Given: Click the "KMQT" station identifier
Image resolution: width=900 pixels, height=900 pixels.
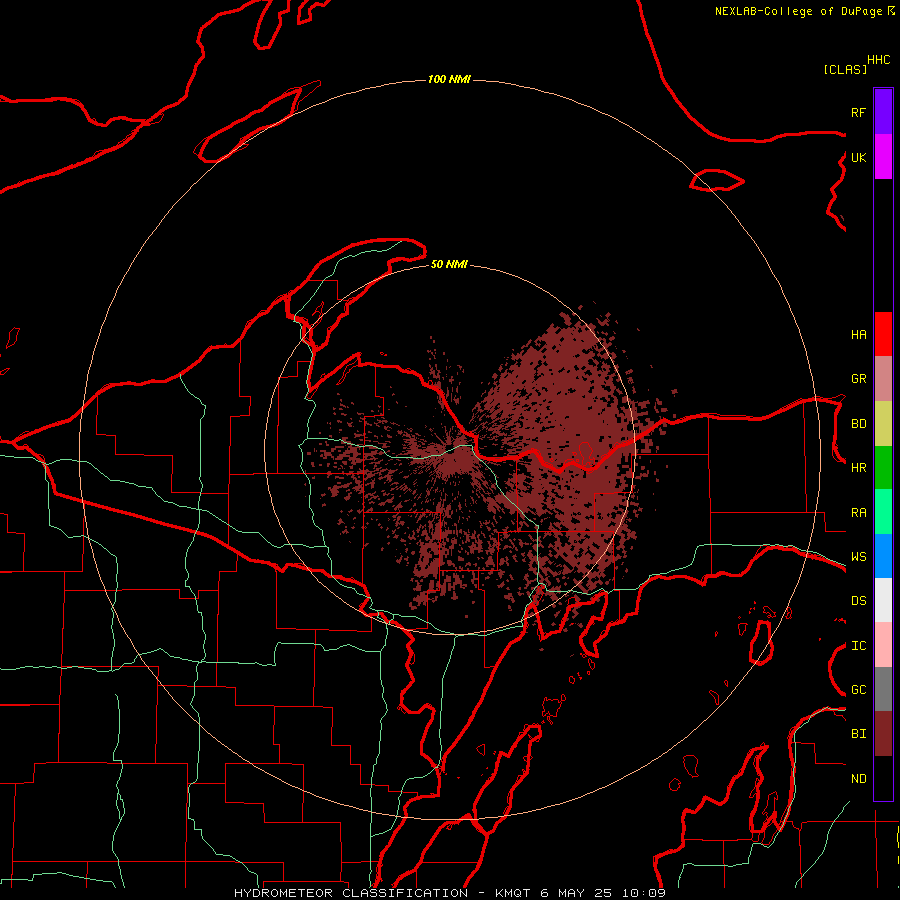Looking at the screenshot, I should pos(513,893).
